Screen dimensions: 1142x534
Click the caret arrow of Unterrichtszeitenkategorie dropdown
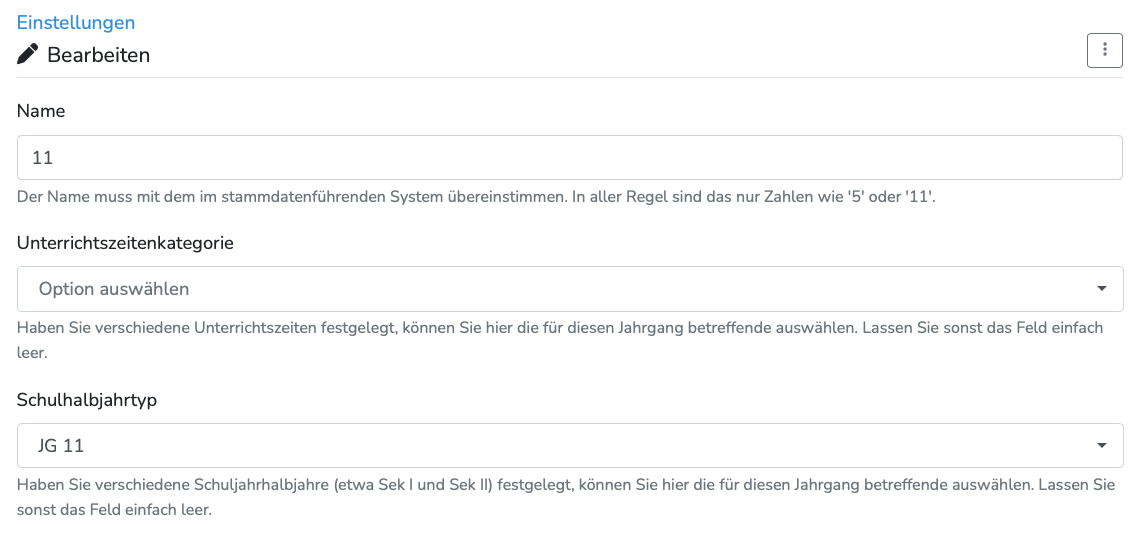pos(1101,289)
